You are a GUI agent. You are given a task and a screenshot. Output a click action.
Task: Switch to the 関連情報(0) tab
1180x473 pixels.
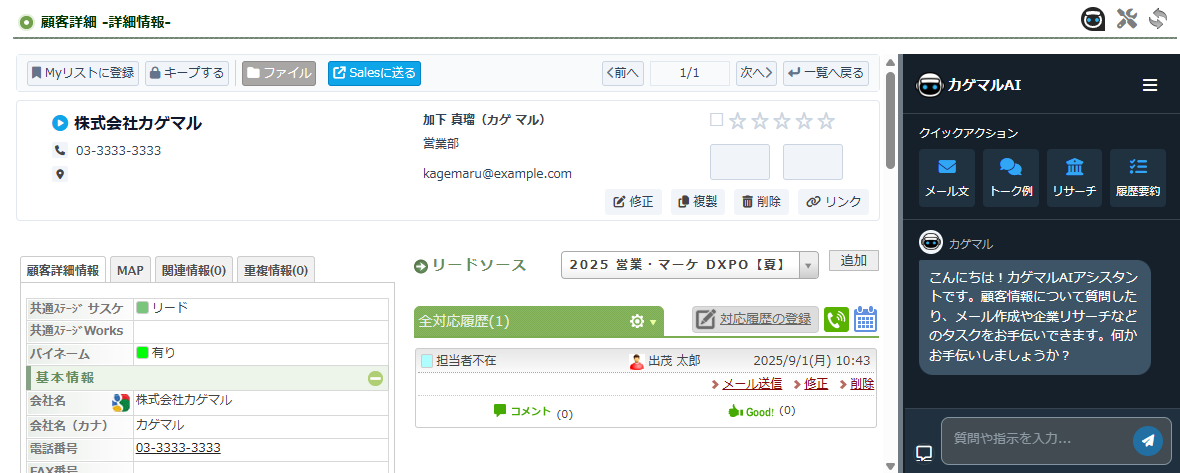point(194,270)
